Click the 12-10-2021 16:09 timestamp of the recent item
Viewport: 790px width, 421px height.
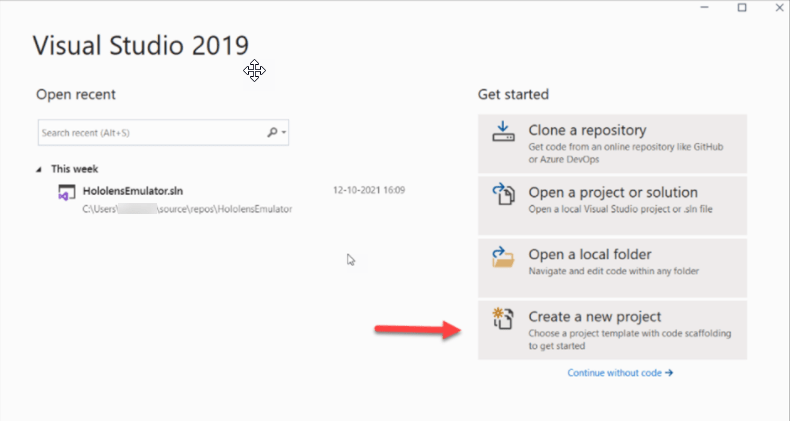click(368, 190)
